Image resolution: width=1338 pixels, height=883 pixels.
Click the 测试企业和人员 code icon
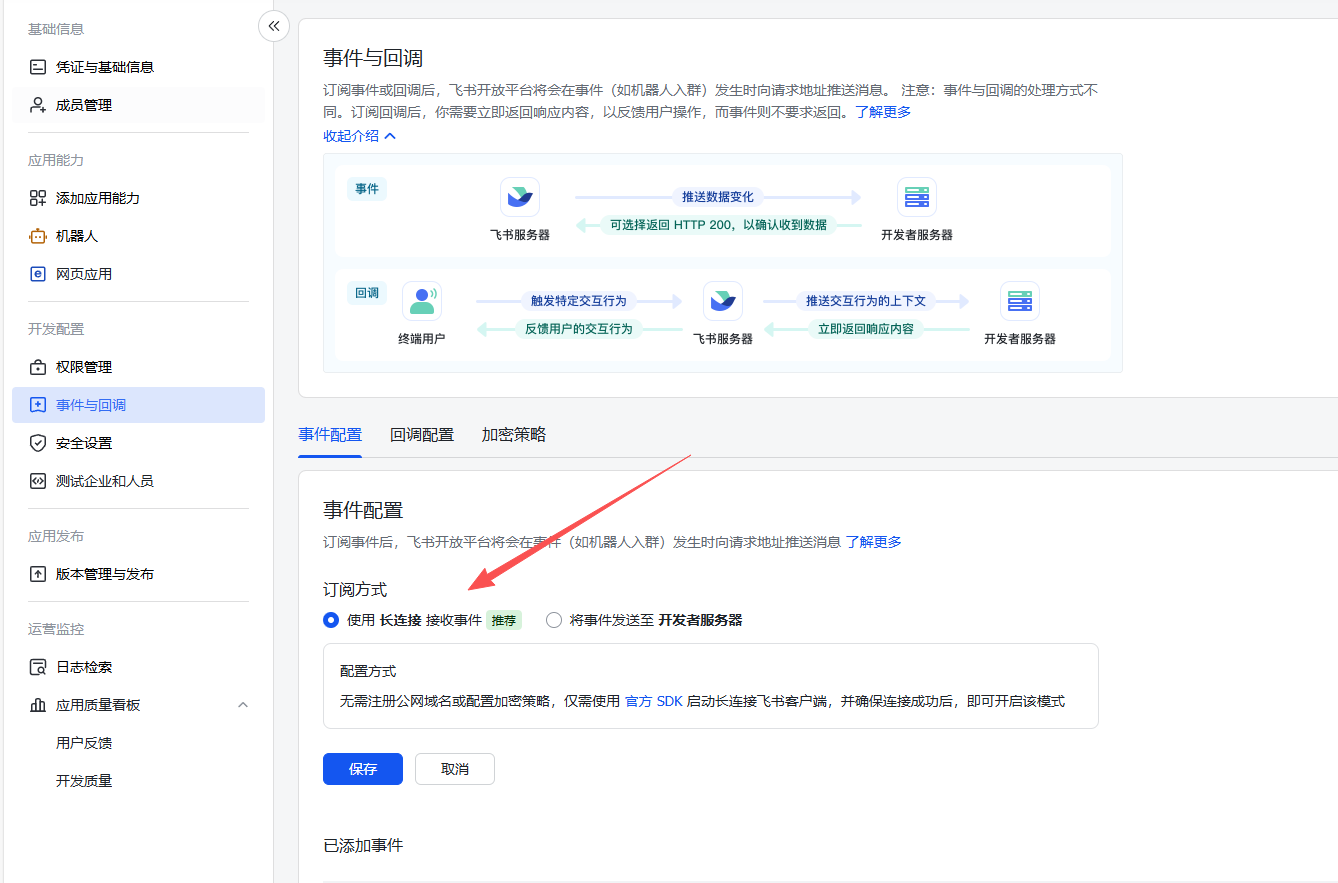(x=38, y=481)
